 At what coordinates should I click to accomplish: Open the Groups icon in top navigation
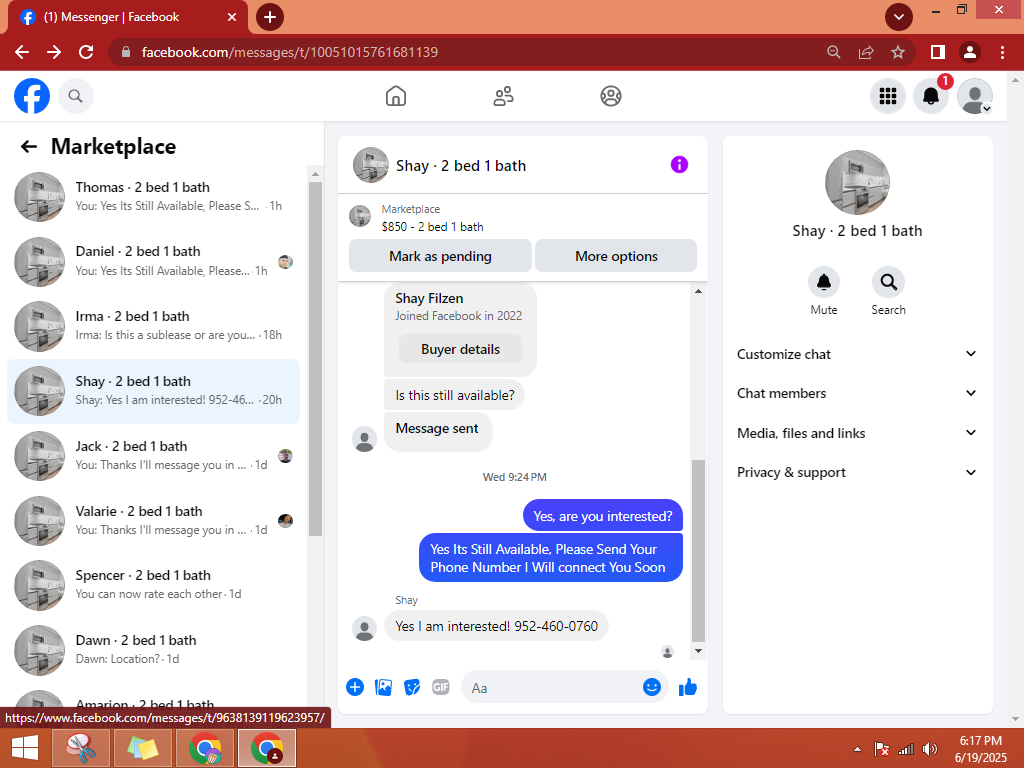pyautogui.click(x=611, y=96)
